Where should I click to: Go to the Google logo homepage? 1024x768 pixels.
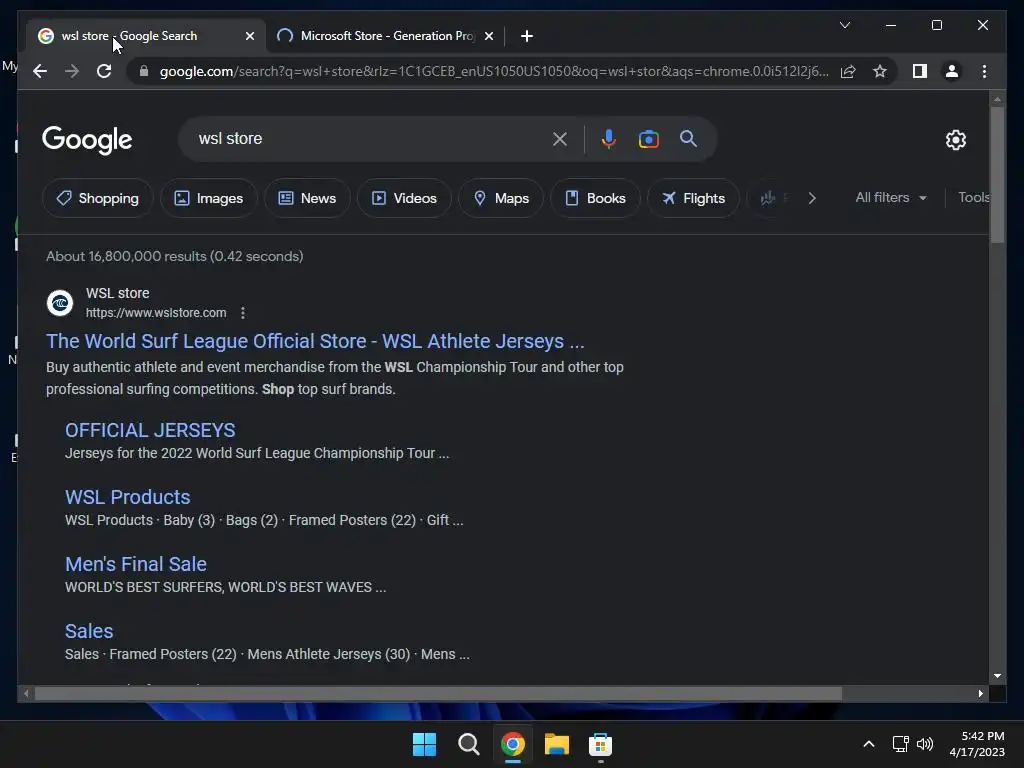click(x=87, y=140)
